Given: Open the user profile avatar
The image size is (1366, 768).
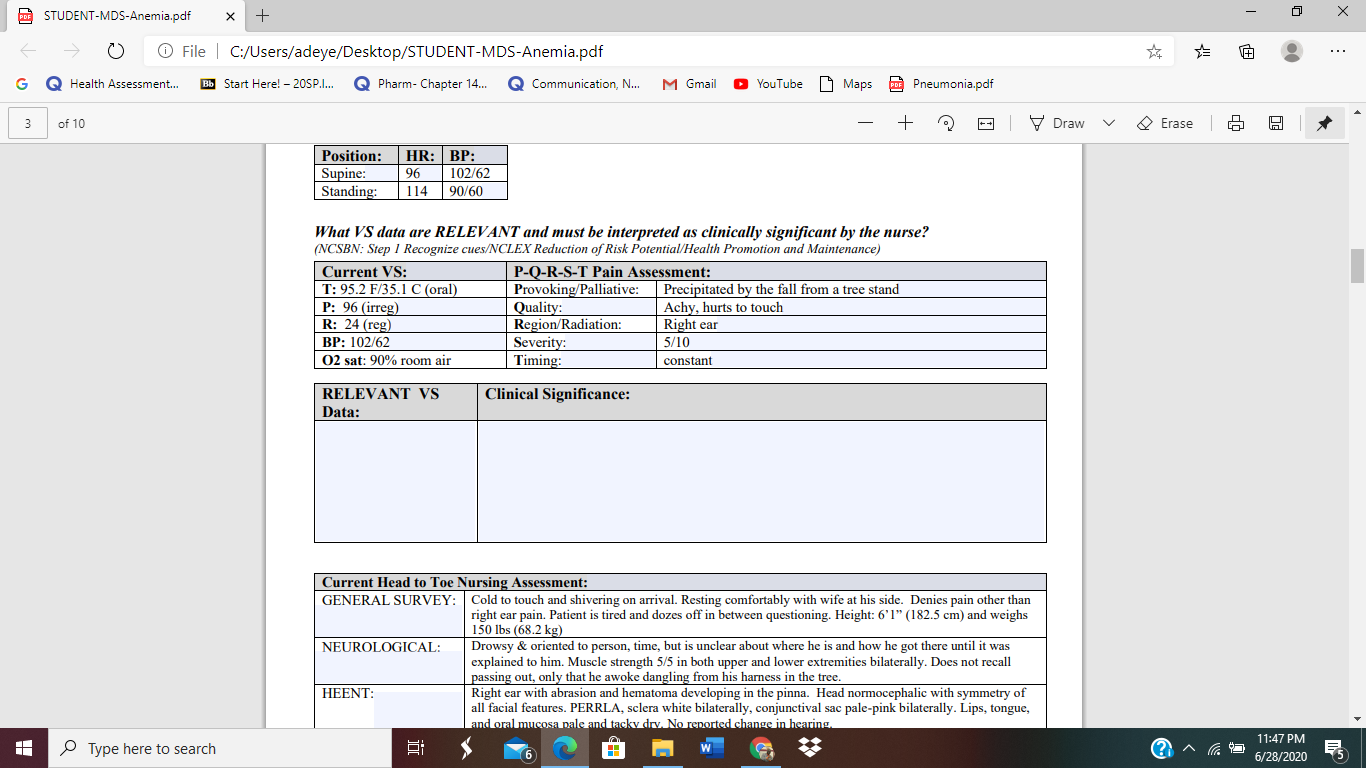Looking at the screenshot, I should click(x=1292, y=51).
